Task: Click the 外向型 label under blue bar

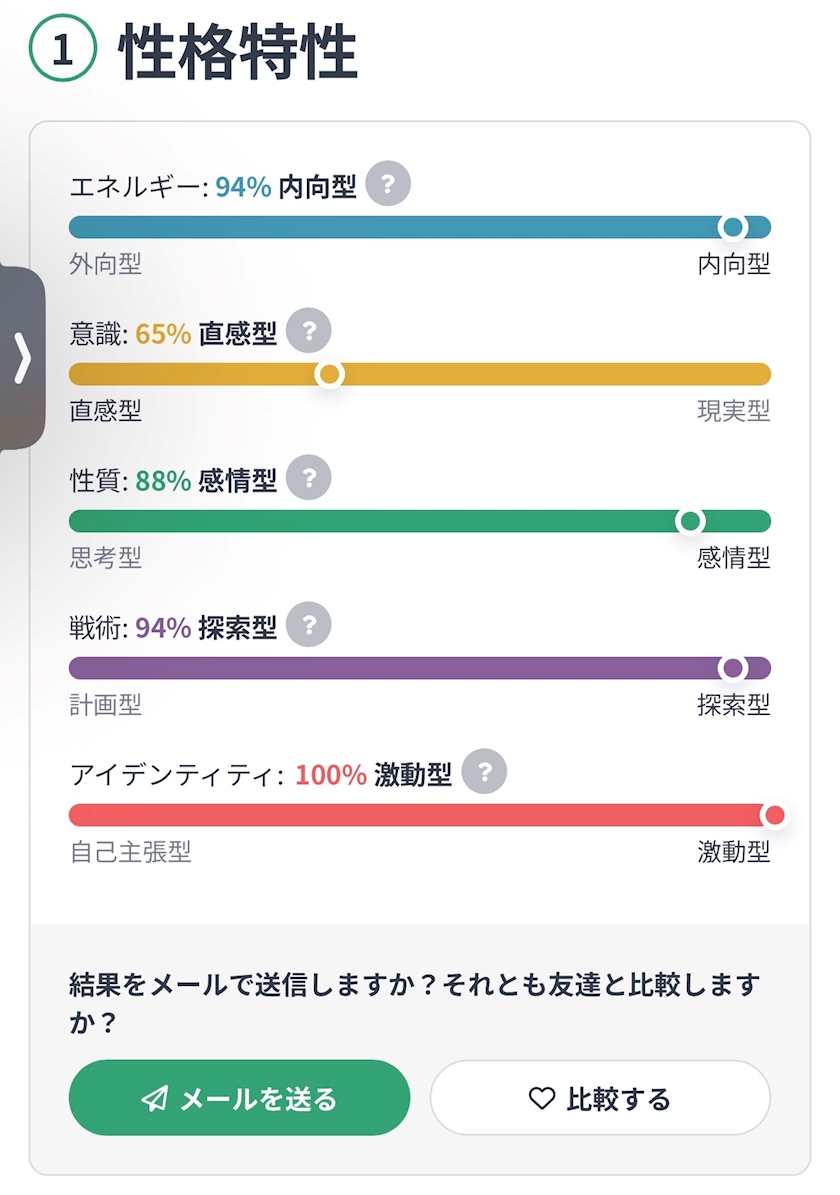Action: [x=106, y=264]
